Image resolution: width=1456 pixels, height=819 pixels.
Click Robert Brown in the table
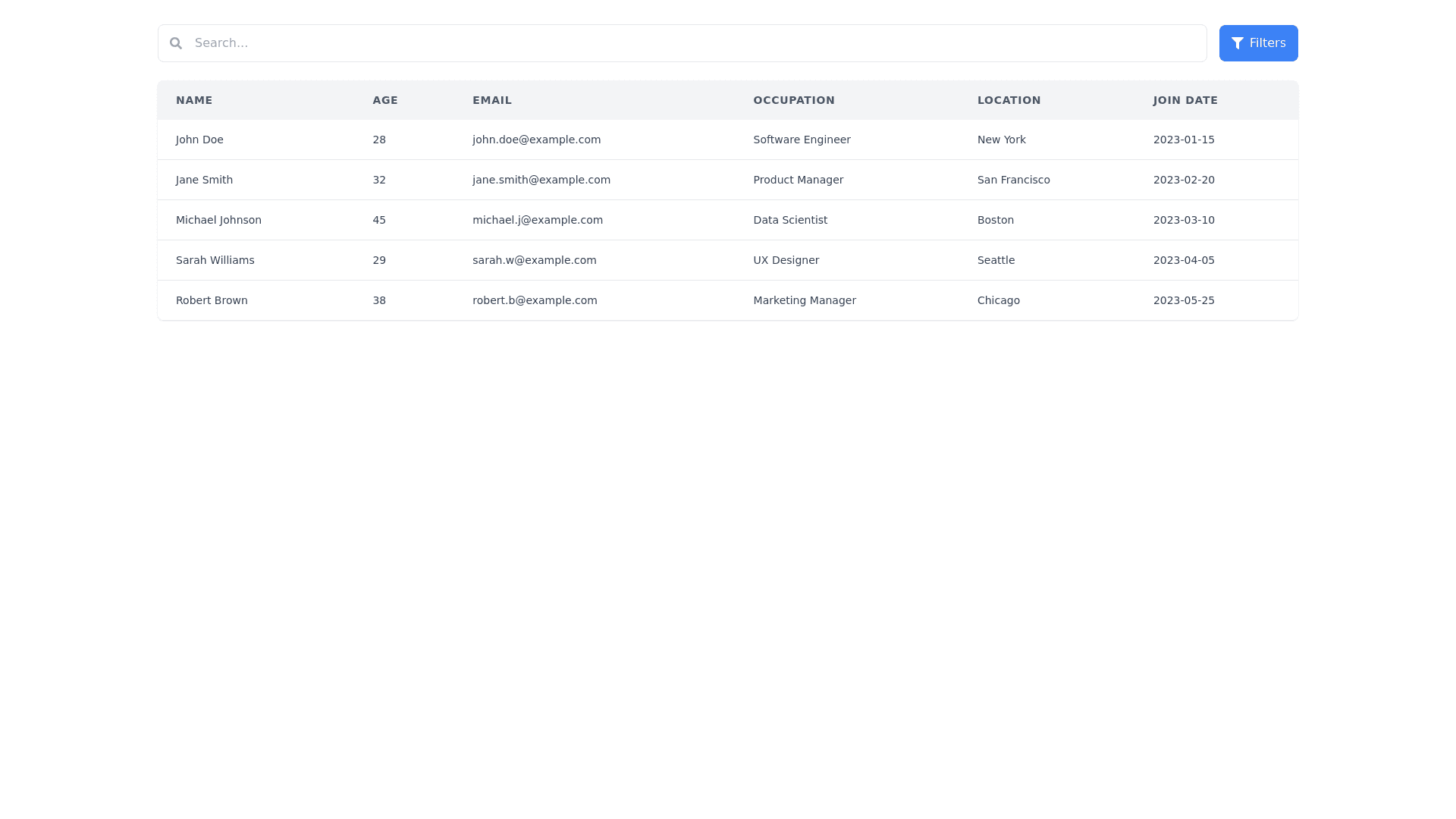coord(212,300)
